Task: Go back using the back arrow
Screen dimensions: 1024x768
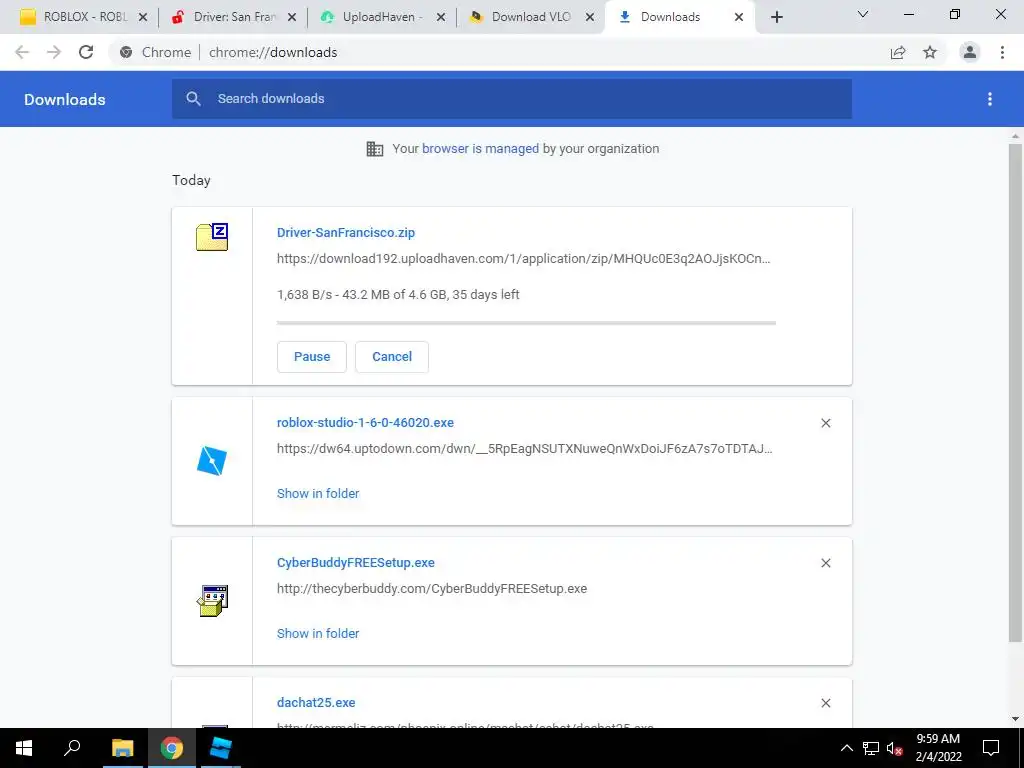Action: pos(22,52)
